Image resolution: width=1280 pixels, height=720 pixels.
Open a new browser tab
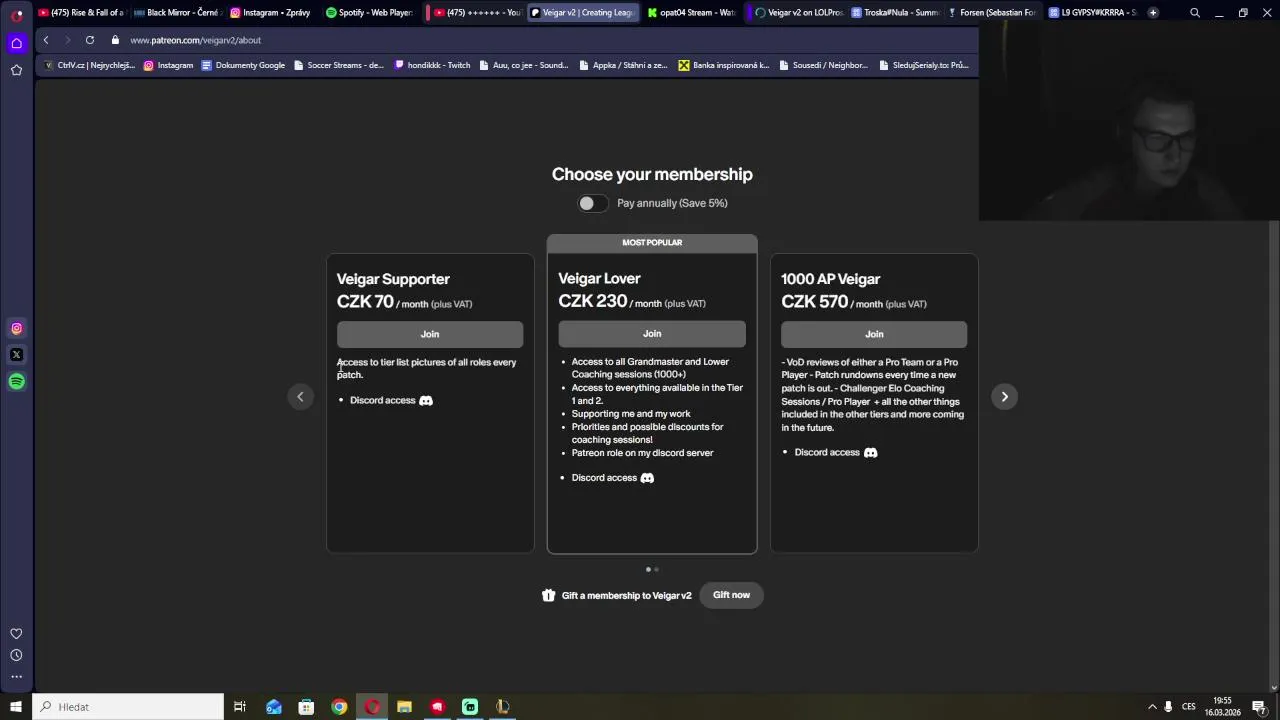[x=1153, y=13]
